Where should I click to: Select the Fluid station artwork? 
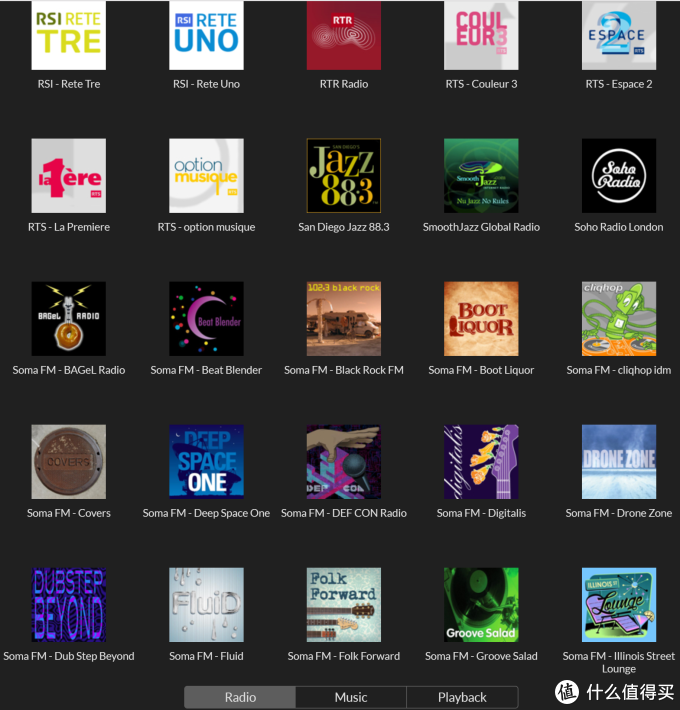pos(206,605)
